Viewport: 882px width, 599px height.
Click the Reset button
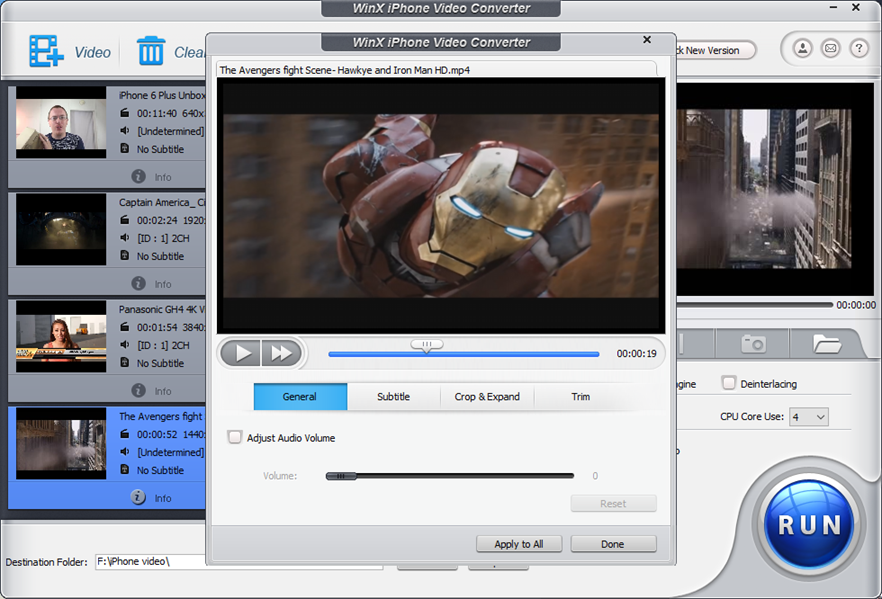613,503
